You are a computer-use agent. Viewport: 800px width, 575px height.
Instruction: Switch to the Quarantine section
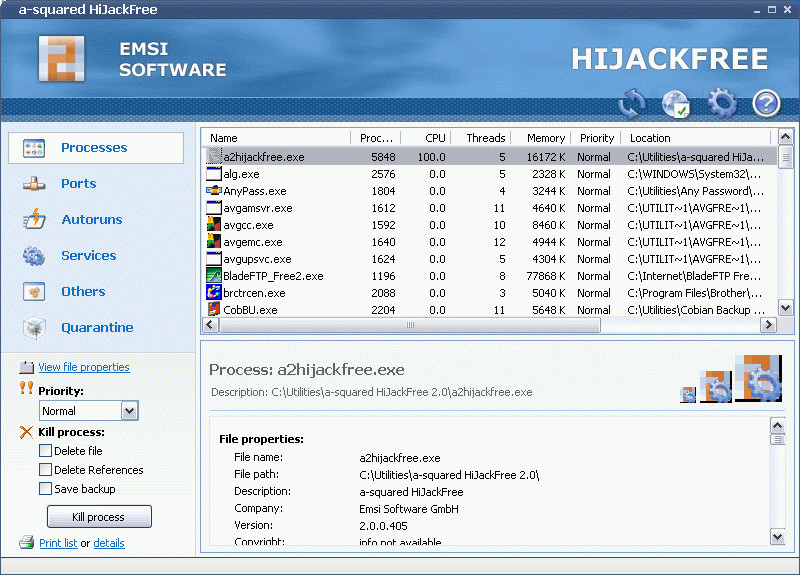pos(97,328)
